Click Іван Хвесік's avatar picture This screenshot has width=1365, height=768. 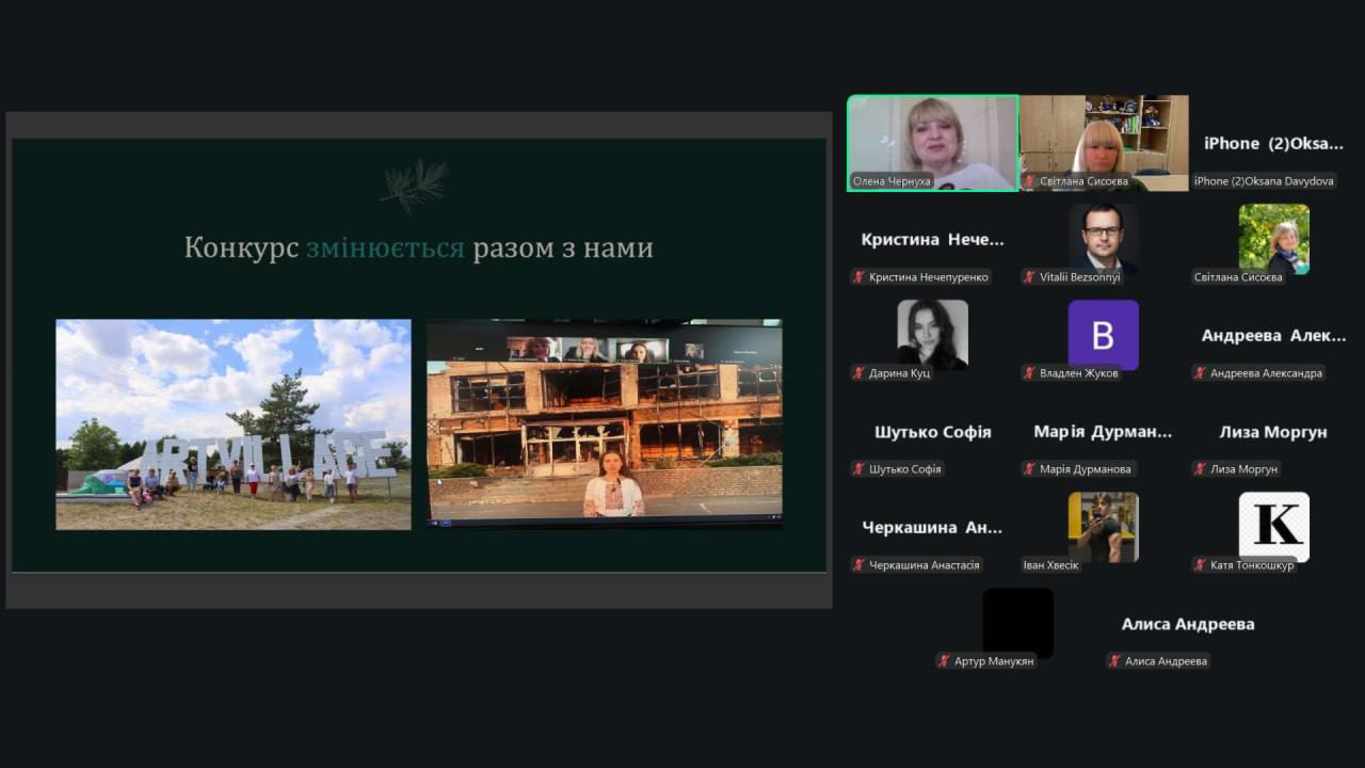pyautogui.click(x=1103, y=526)
